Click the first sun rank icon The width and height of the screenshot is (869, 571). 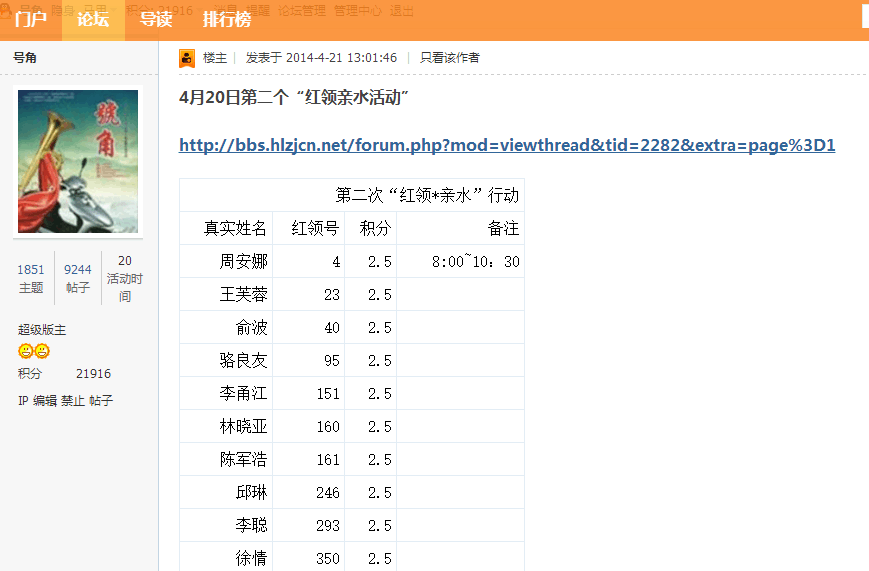tap(26, 352)
